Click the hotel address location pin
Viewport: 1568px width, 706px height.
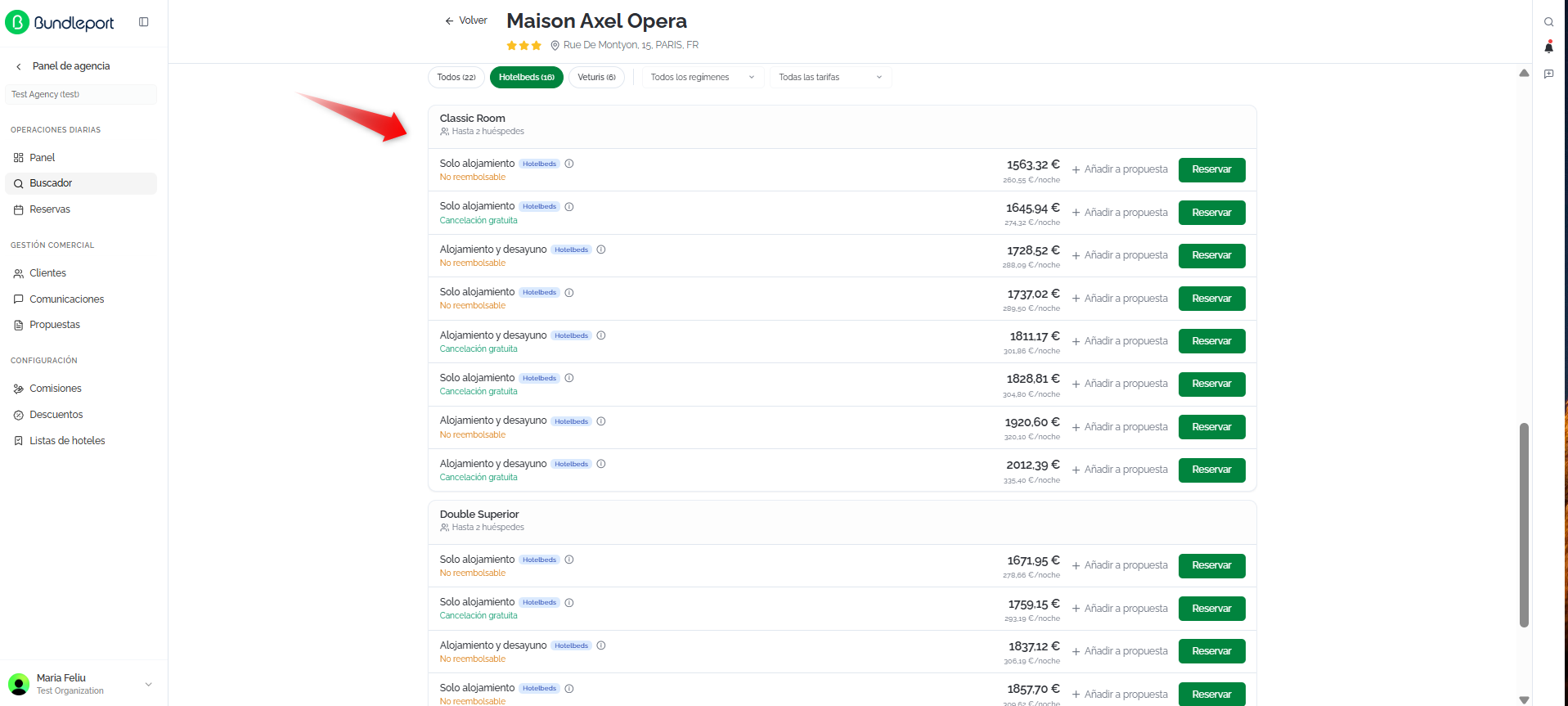tap(555, 46)
